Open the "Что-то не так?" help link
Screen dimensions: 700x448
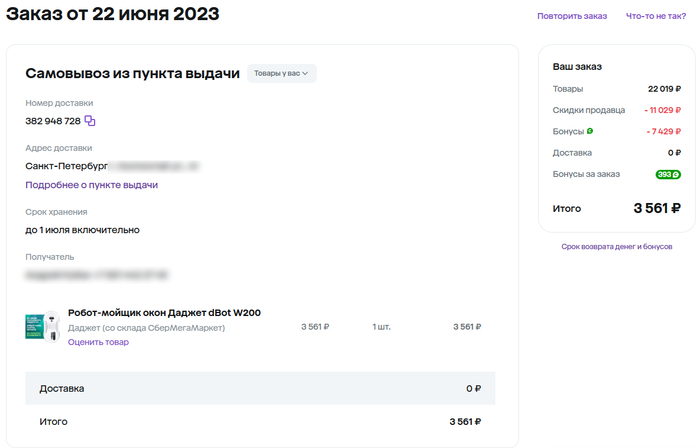click(x=656, y=16)
